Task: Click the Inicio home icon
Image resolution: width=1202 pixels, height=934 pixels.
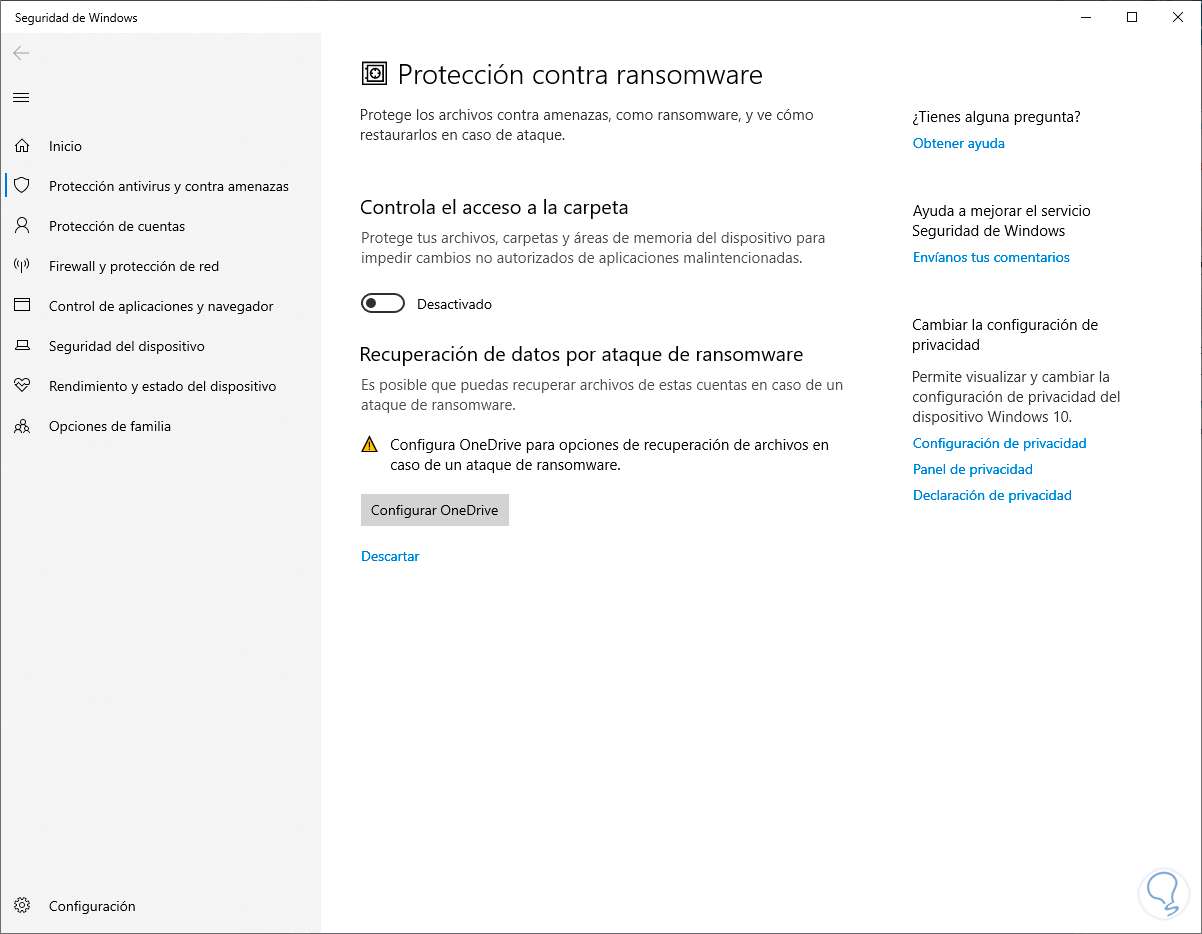Action: point(21,146)
